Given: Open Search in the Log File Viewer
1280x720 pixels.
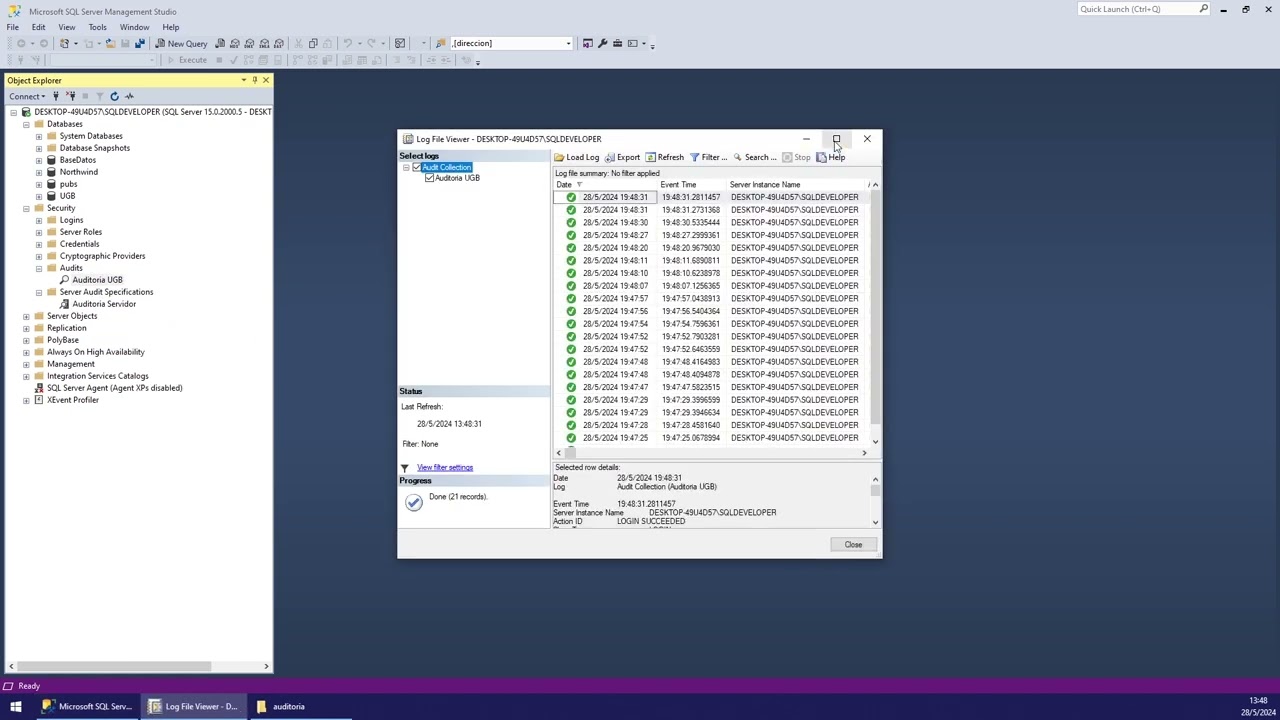Looking at the screenshot, I should pos(754,157).
